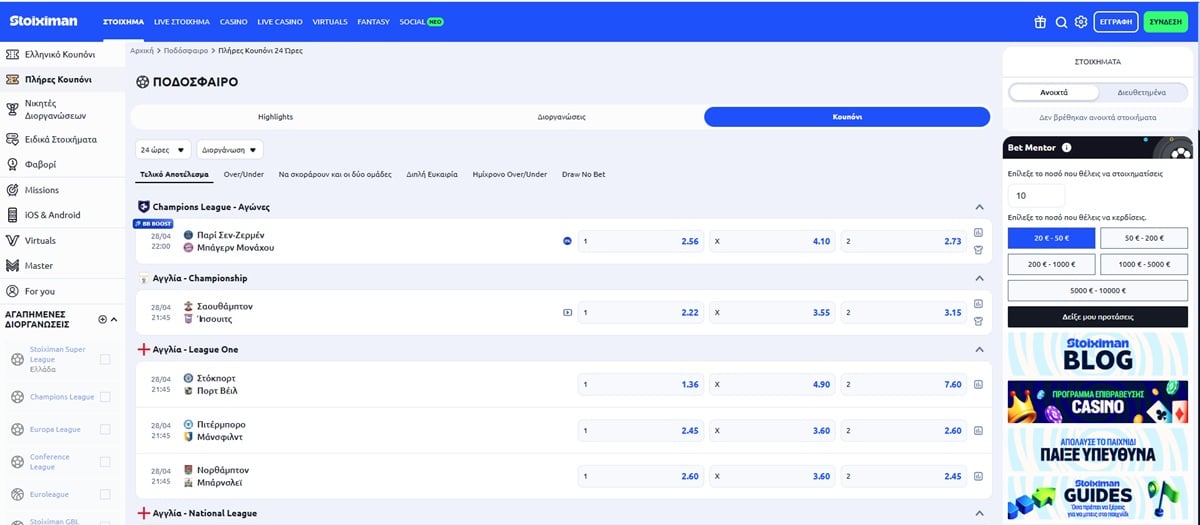Open stats icon for Νορθάμπτον match
The height and width of the screenshot is (525, 1200).
(978, 476)
